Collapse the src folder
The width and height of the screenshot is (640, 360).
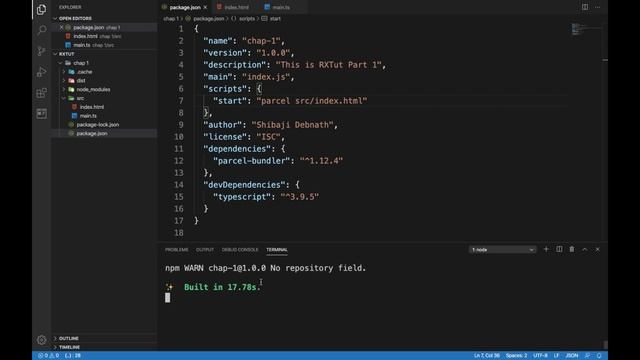[80, 98]
